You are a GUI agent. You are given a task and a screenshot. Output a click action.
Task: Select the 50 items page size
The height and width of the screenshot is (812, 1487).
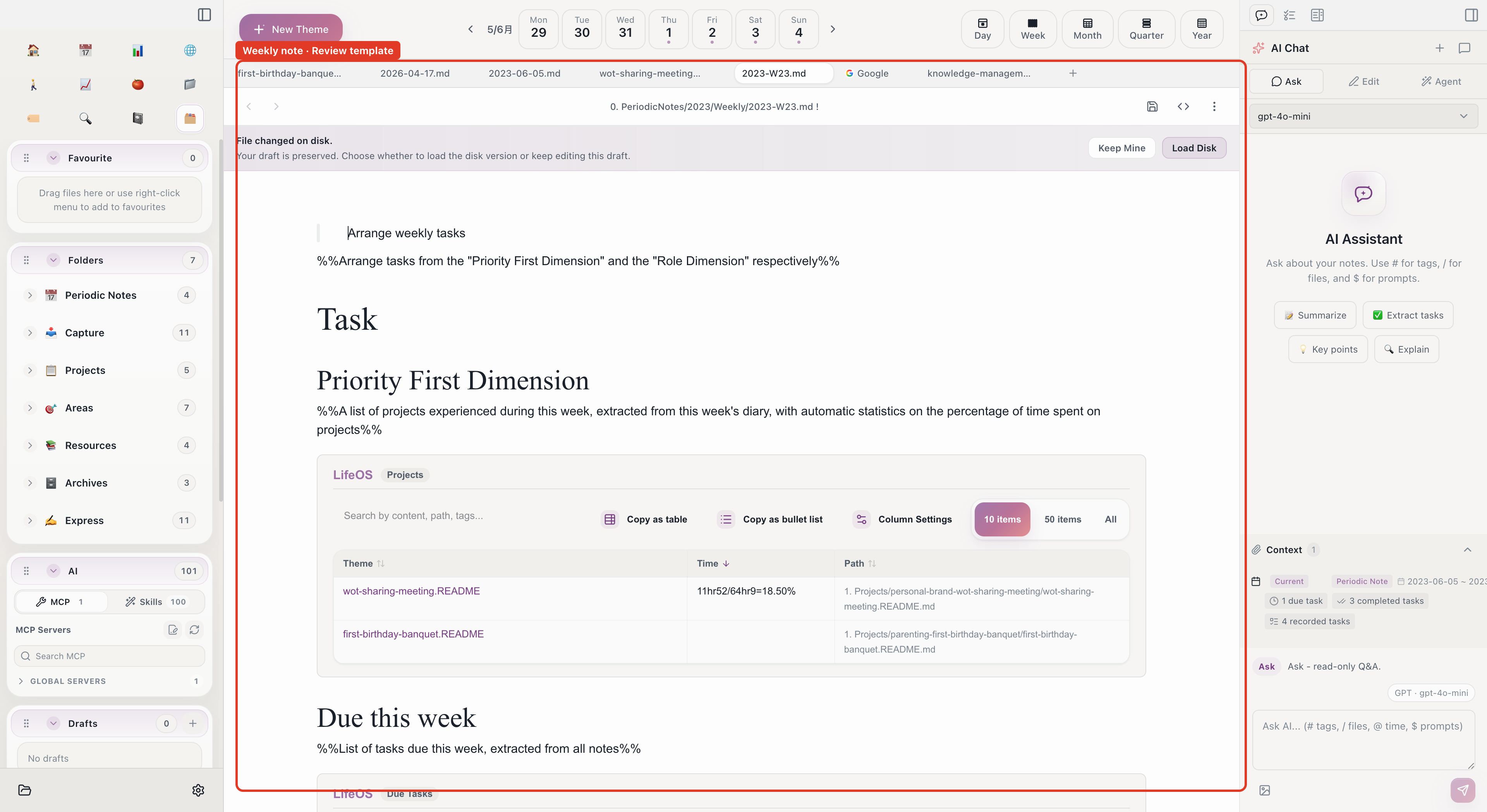(1063, 519)
